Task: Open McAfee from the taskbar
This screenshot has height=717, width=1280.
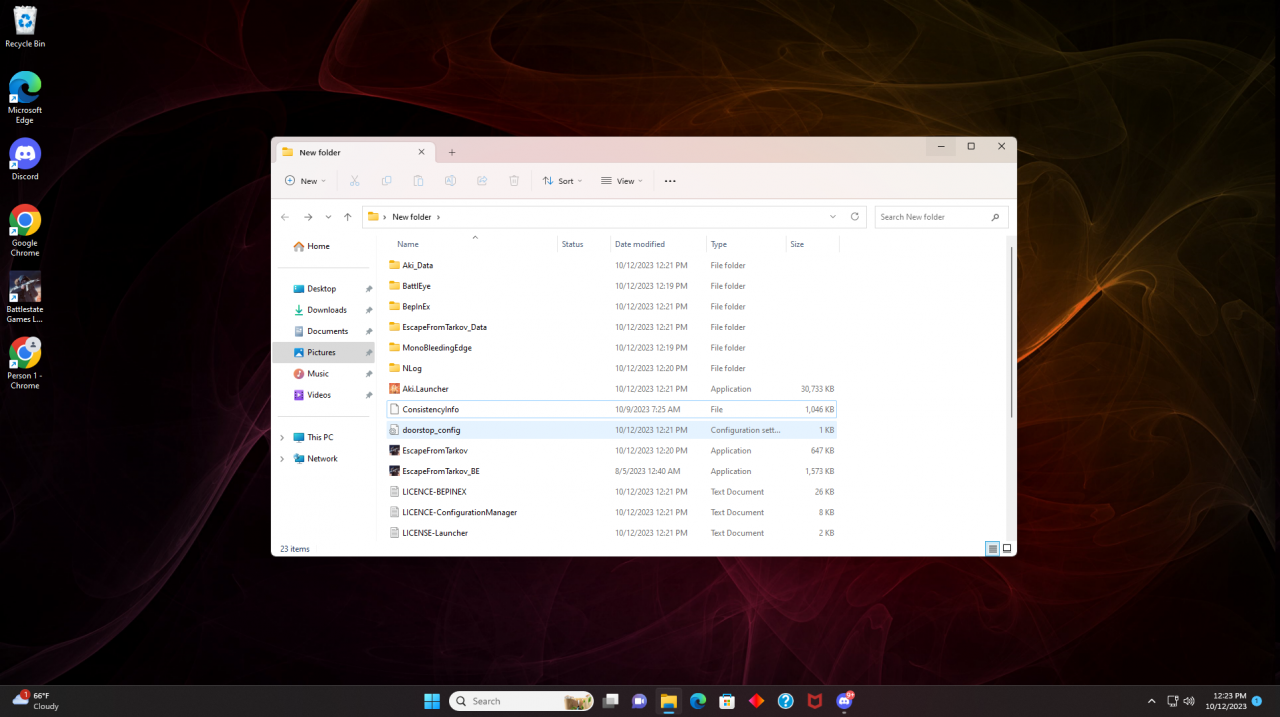Action: coord(815,701)
